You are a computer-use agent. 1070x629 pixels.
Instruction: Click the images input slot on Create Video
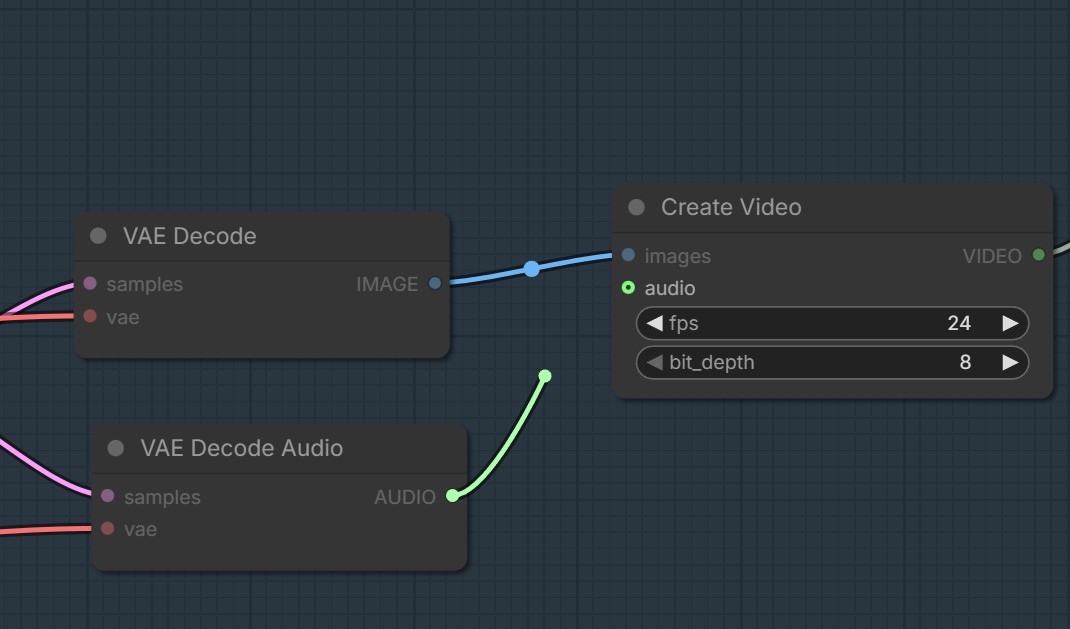(628, 255)
